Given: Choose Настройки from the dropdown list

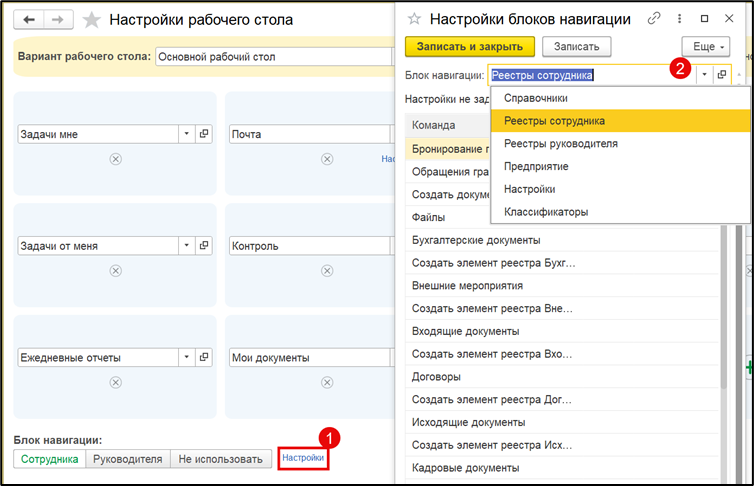Looking at the screenshot, I should (620, 189).
